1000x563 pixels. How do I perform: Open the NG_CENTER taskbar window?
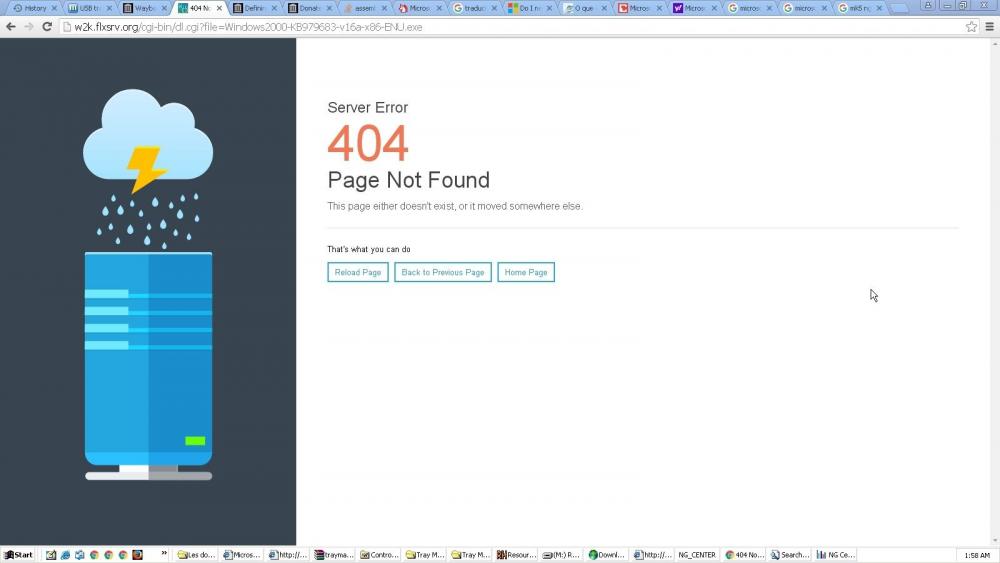coord(696,554)
